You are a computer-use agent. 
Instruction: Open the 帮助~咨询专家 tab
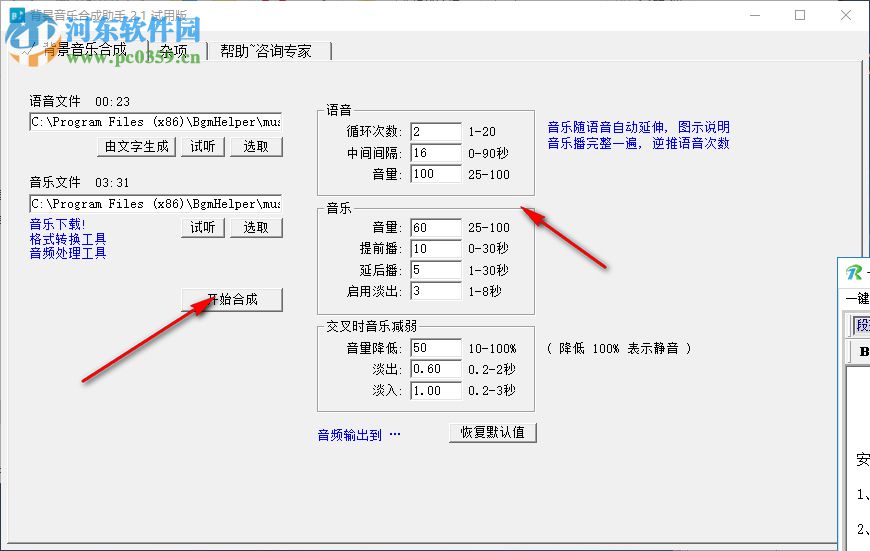tap(266, 51)
